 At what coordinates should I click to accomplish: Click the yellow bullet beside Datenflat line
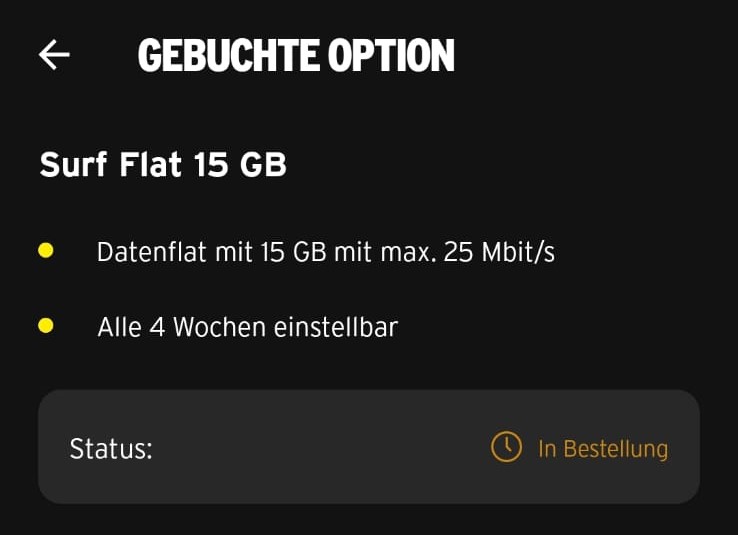tap(45, 251)
